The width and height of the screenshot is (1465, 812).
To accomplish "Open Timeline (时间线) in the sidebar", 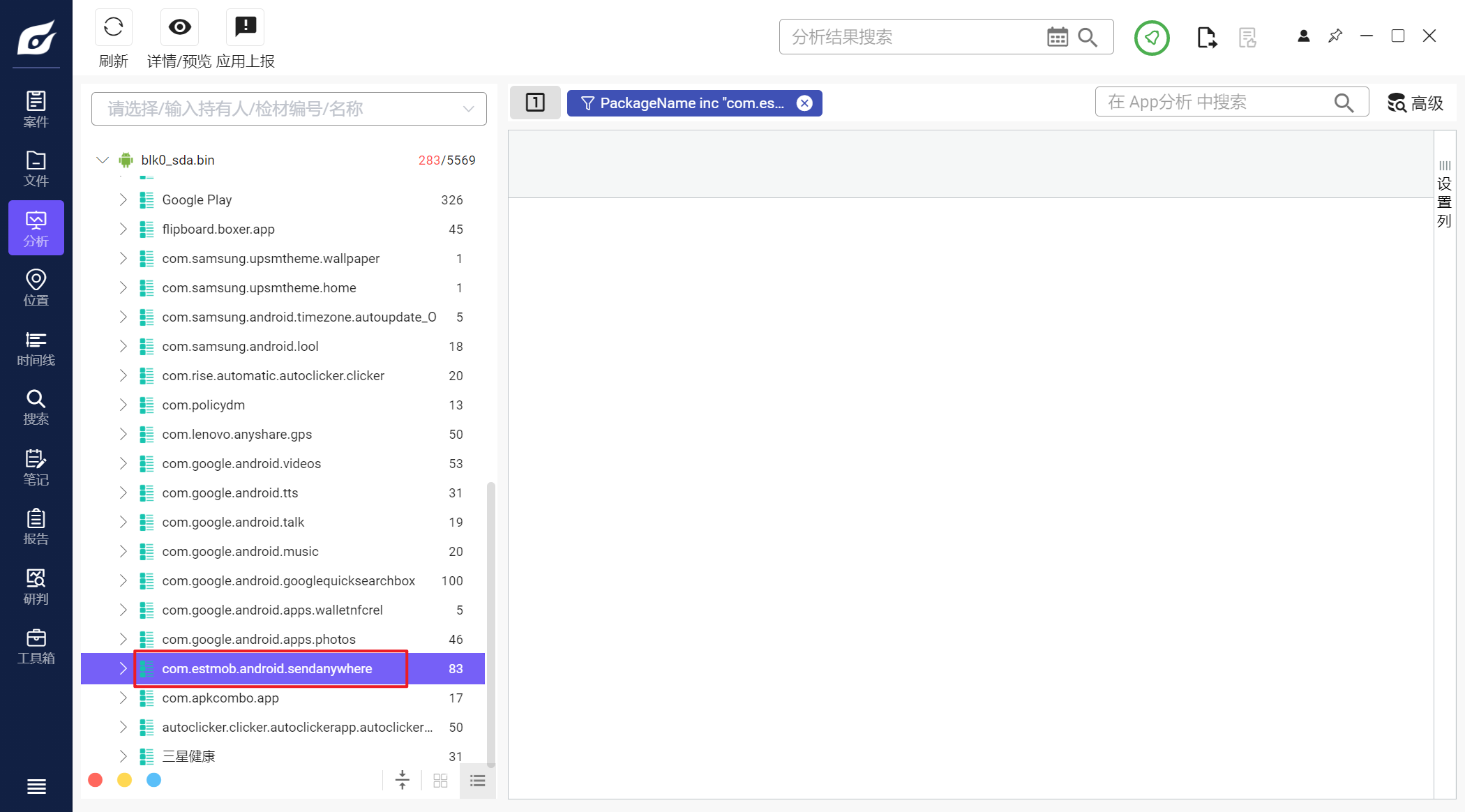I will 36,349.
